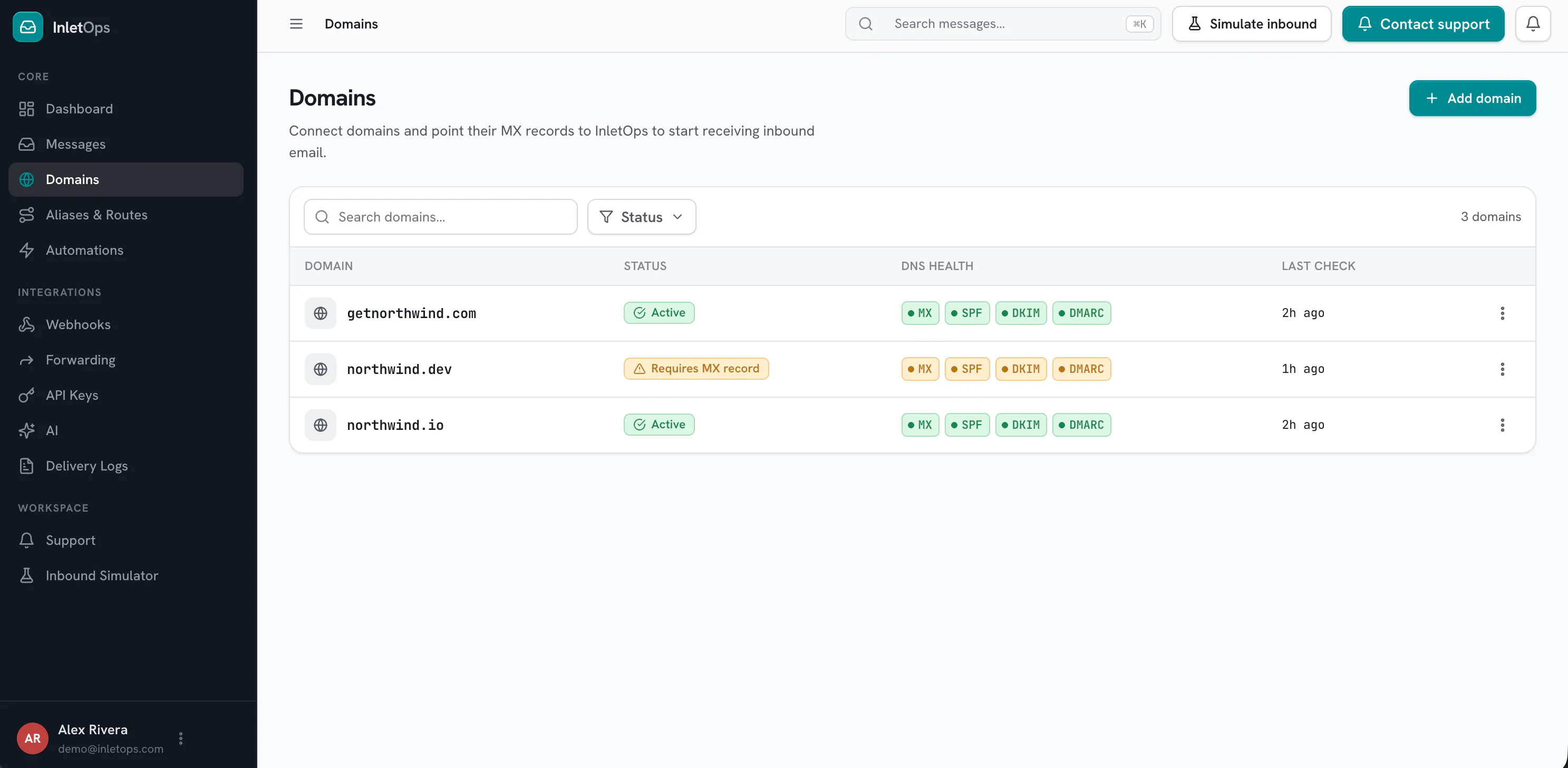
Task: Click the Status column header
Action: 645,266
